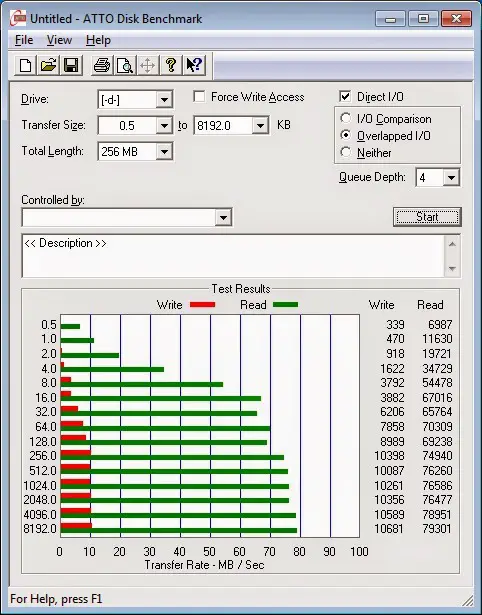Viewport: 482px width, 615px height.
Task: Expand the Controlled by dropdown
Action: [x=223, y=217]
